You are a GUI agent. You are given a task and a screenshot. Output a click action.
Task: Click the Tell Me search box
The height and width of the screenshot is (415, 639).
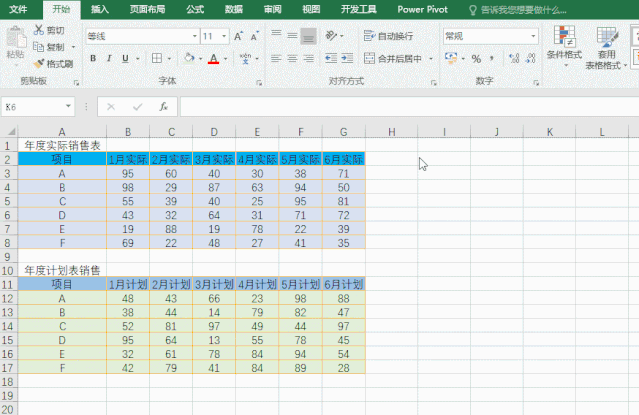pos(518,10)
